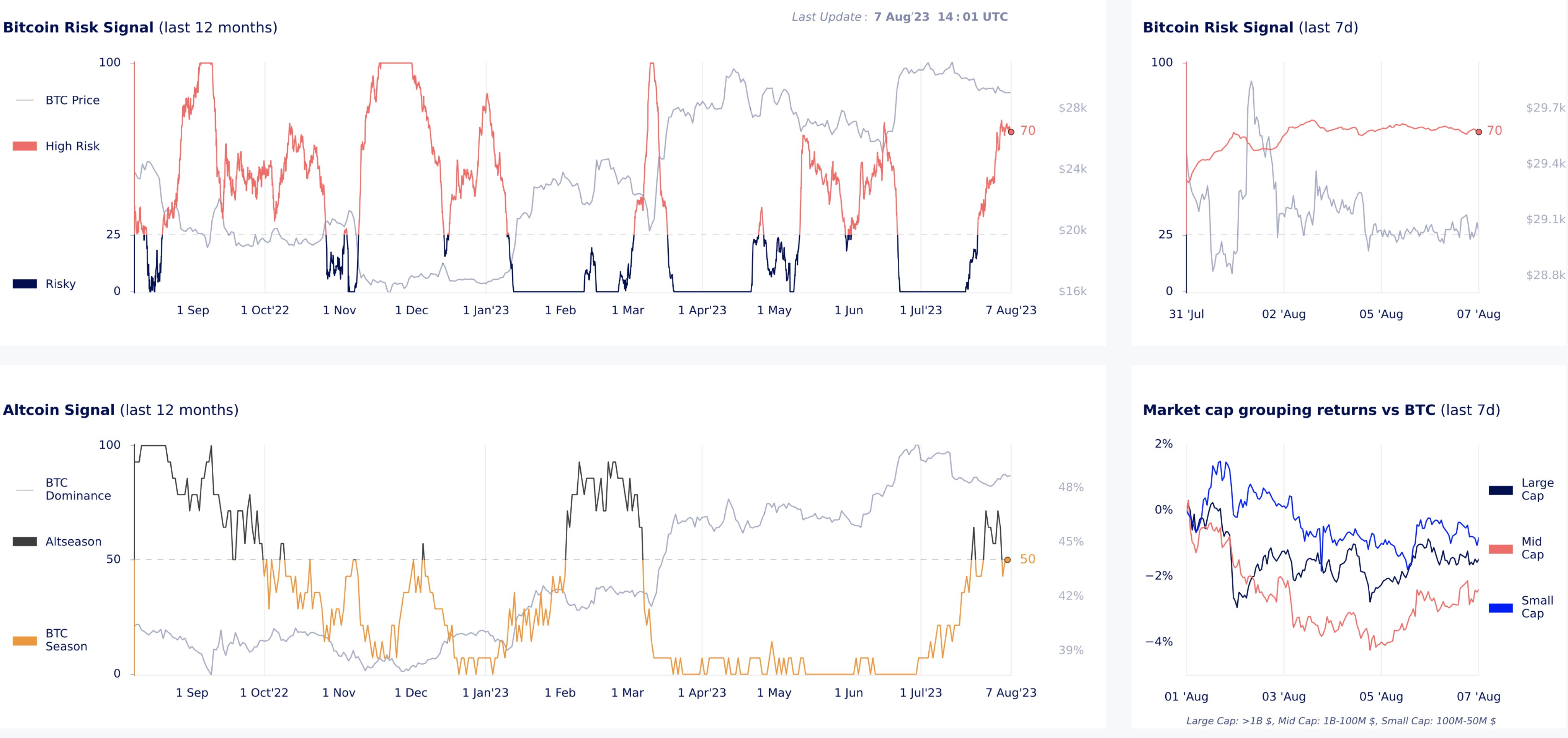The width and height of the screenshot is (1568, 738).
Task: Click the Last Update timestamp text
Action: click(900, 17)
